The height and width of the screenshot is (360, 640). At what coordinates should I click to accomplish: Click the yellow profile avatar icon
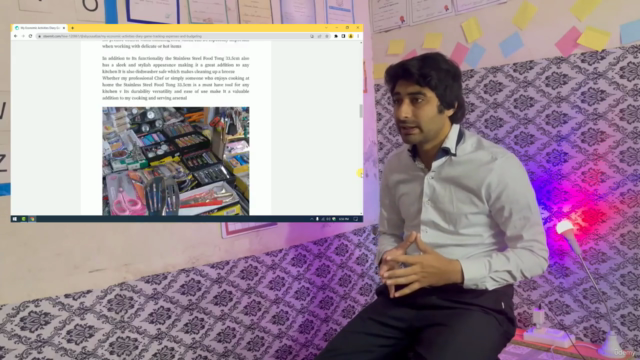tap(351, 36)
